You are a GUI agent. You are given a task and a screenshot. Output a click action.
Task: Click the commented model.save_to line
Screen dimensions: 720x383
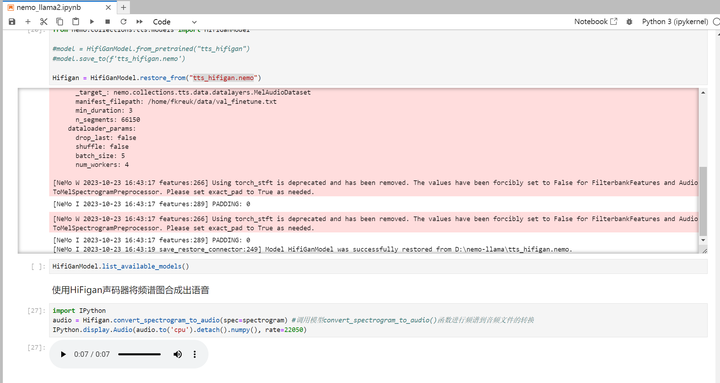[119, 58]
